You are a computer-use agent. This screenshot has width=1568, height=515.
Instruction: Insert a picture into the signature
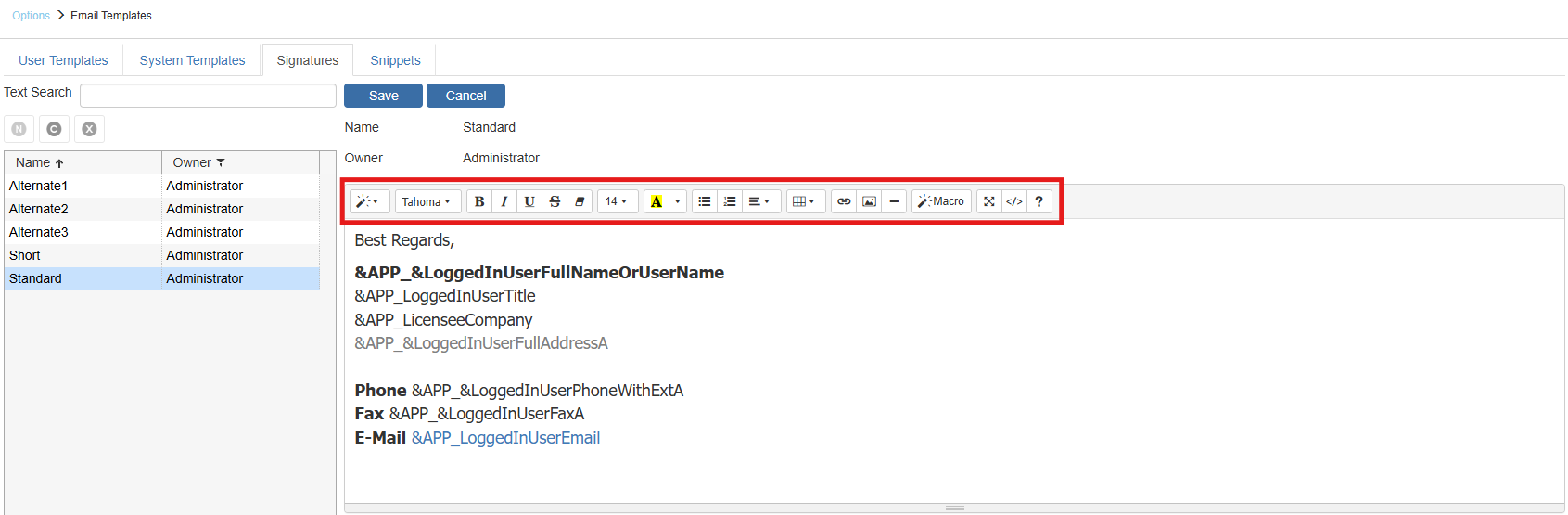[x=869, y=201]
